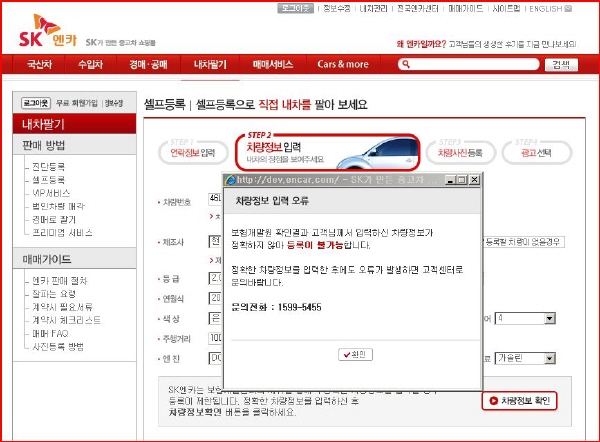Image resolution: width=600 pixels, height=442 pixels.
Task: Maximize the popup window
Action: [x=461, y=179]
